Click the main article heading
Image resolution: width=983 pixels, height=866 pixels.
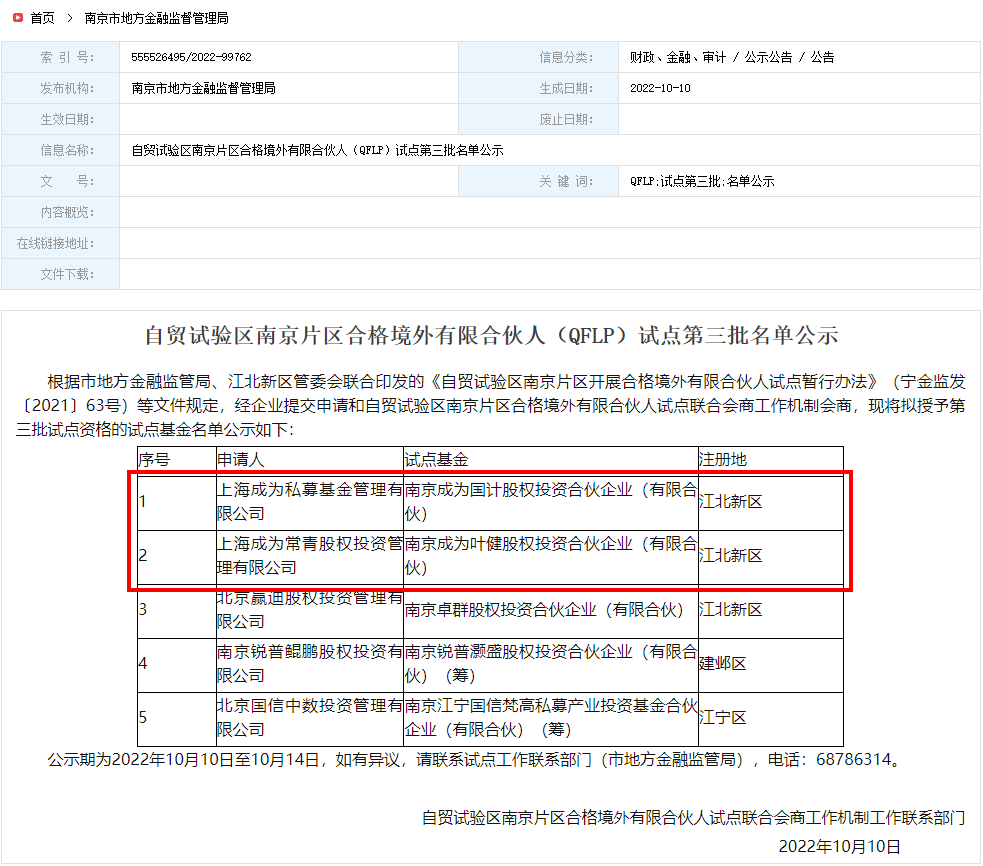coord(491,336)
